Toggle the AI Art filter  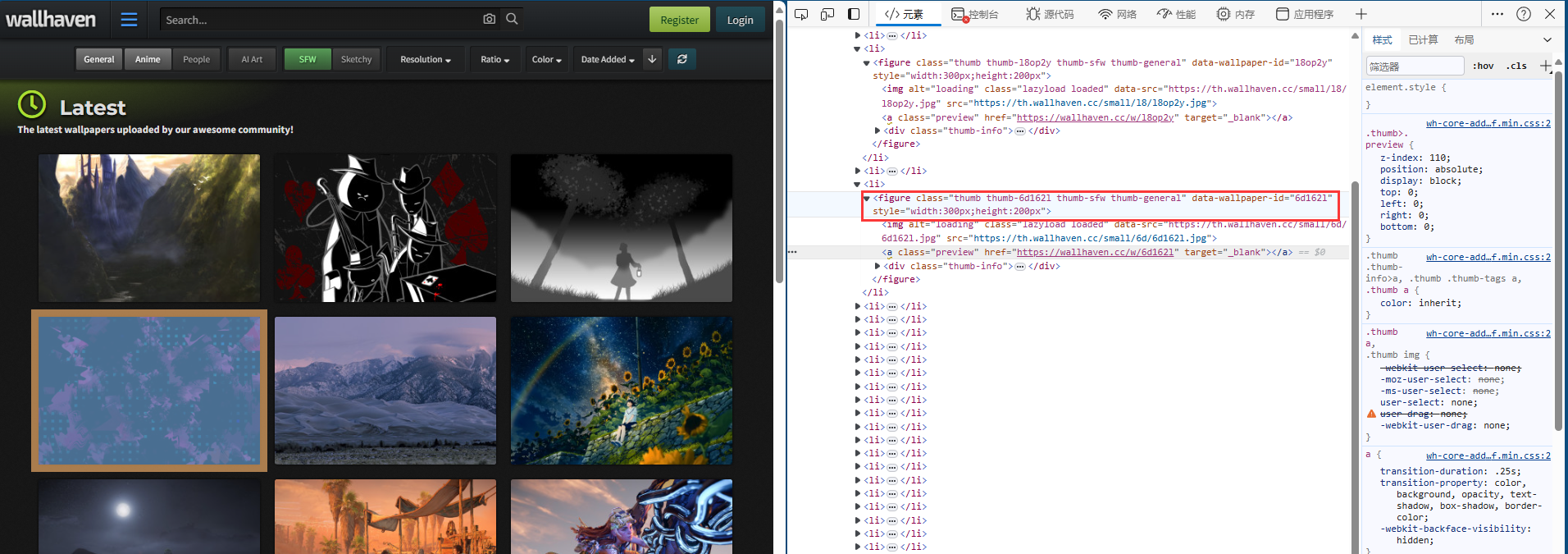coord(252,59)
